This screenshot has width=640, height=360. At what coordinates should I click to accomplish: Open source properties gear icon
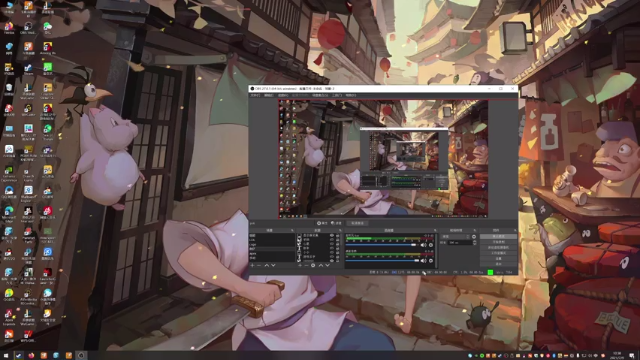[313, 265]
